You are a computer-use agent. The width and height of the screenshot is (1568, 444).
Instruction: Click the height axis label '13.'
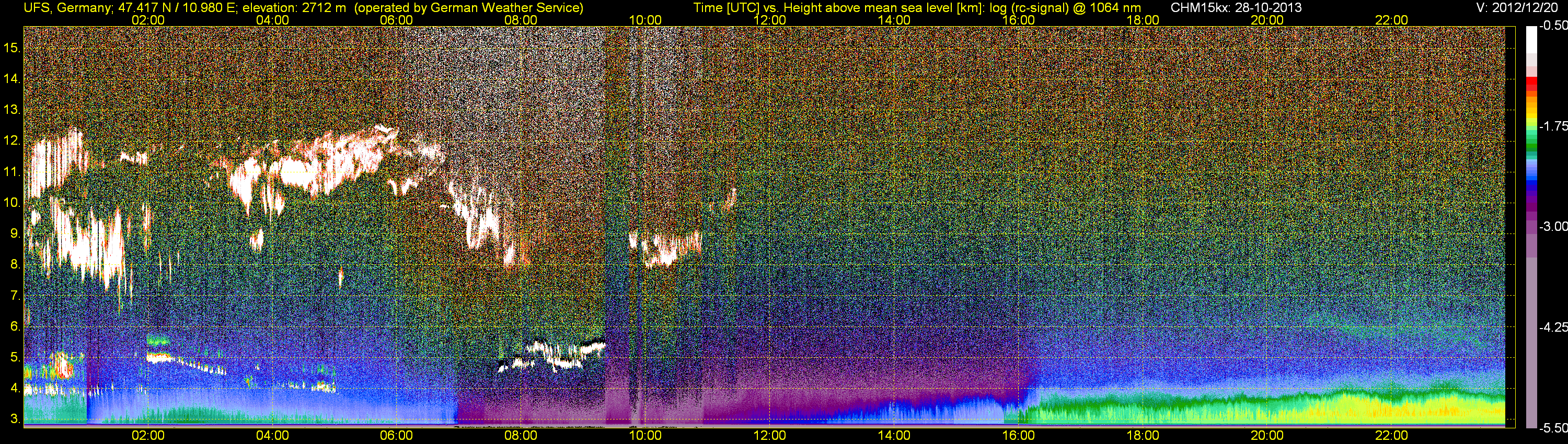[x=12, y=110]
